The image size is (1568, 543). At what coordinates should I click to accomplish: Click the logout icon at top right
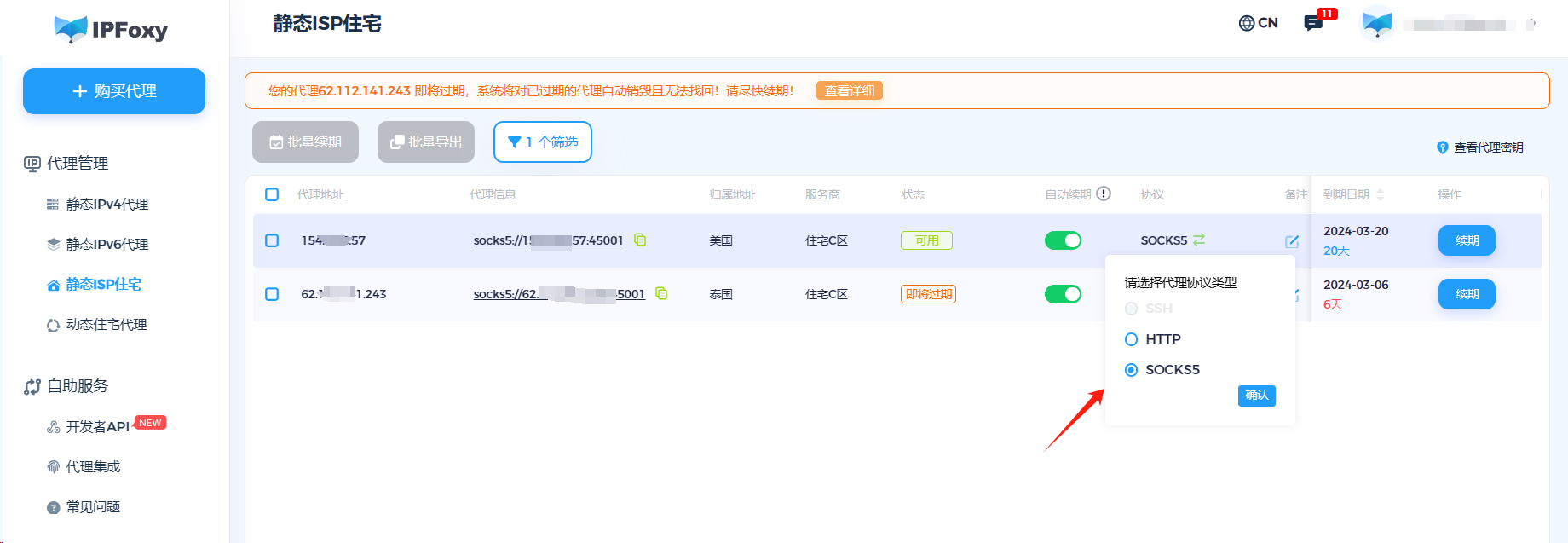point(1531,24)
